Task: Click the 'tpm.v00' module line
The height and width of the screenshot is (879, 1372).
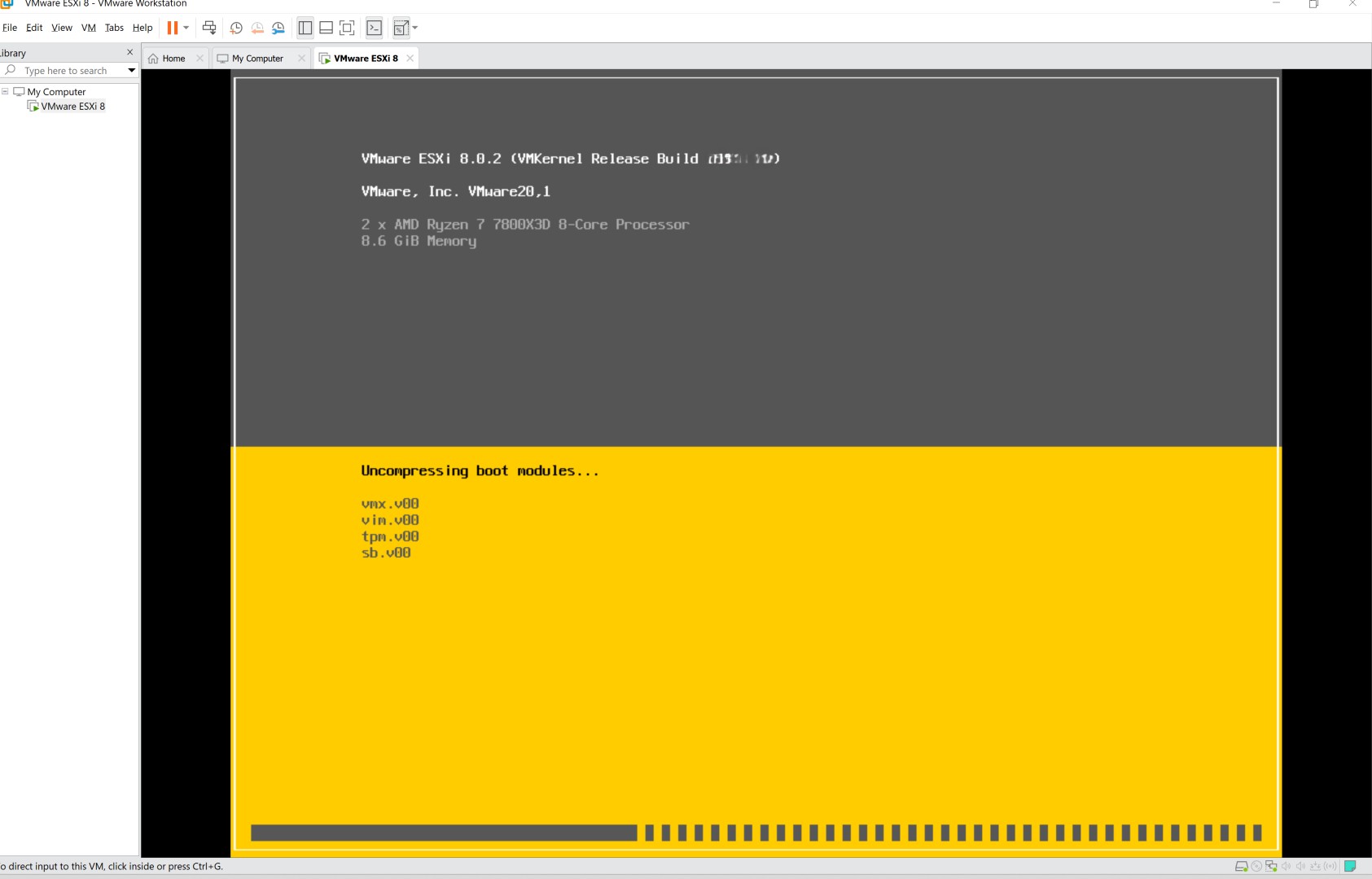Action: point(390,536)
